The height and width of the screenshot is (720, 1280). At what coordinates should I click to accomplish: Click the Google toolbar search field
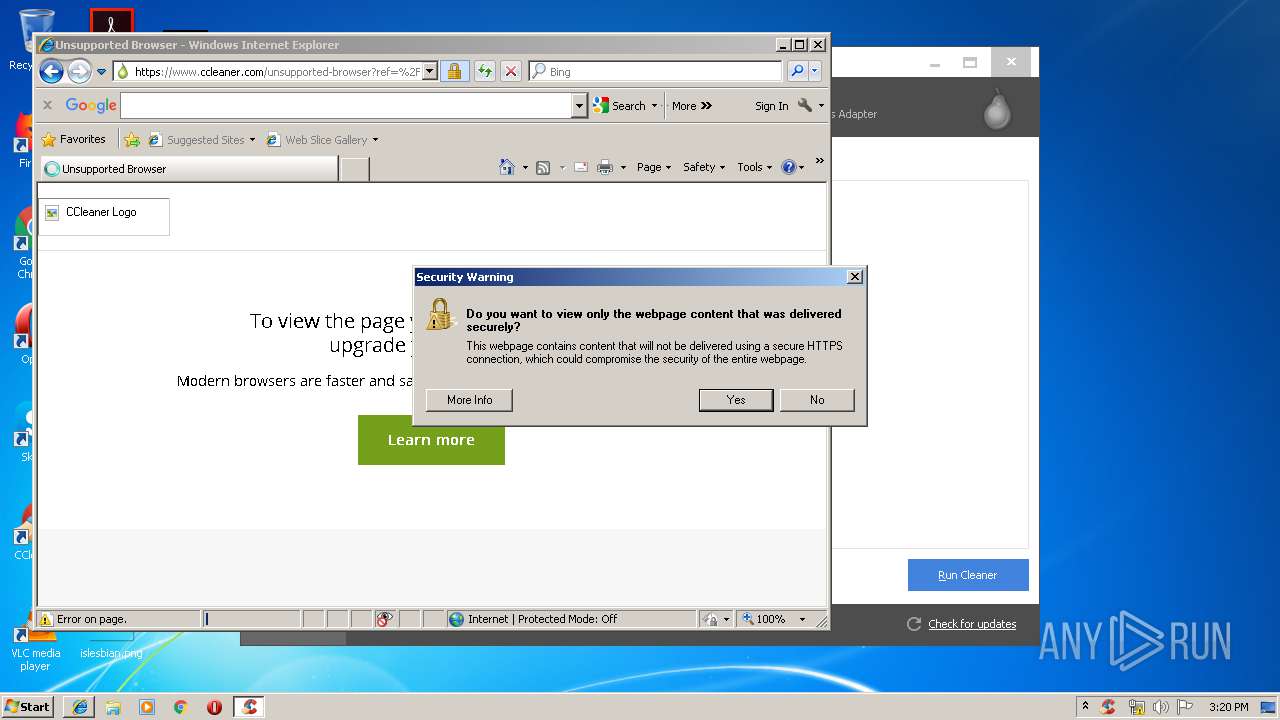click(x=346, y=105)
